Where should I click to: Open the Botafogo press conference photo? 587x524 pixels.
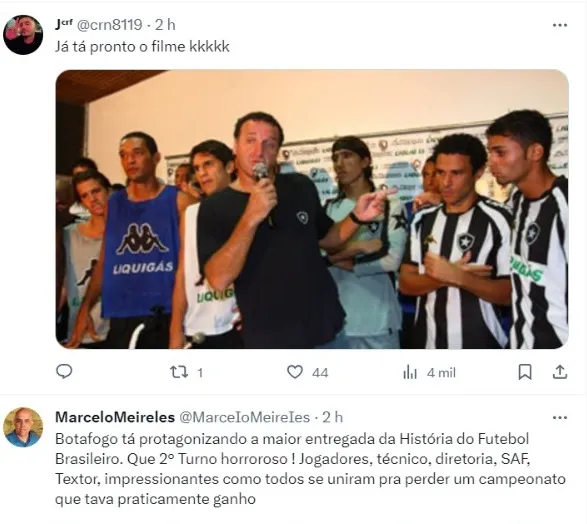point(312,209)
